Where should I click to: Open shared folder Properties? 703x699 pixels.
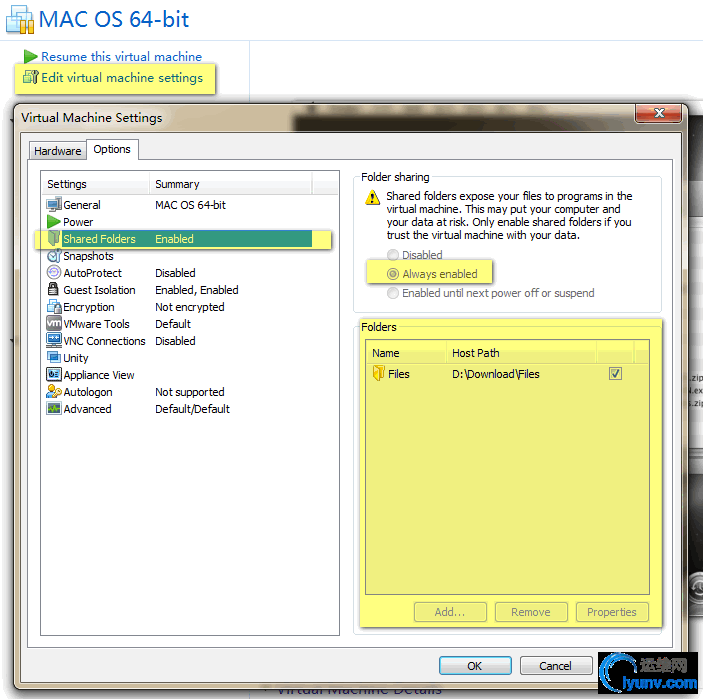tap(612, 612)
